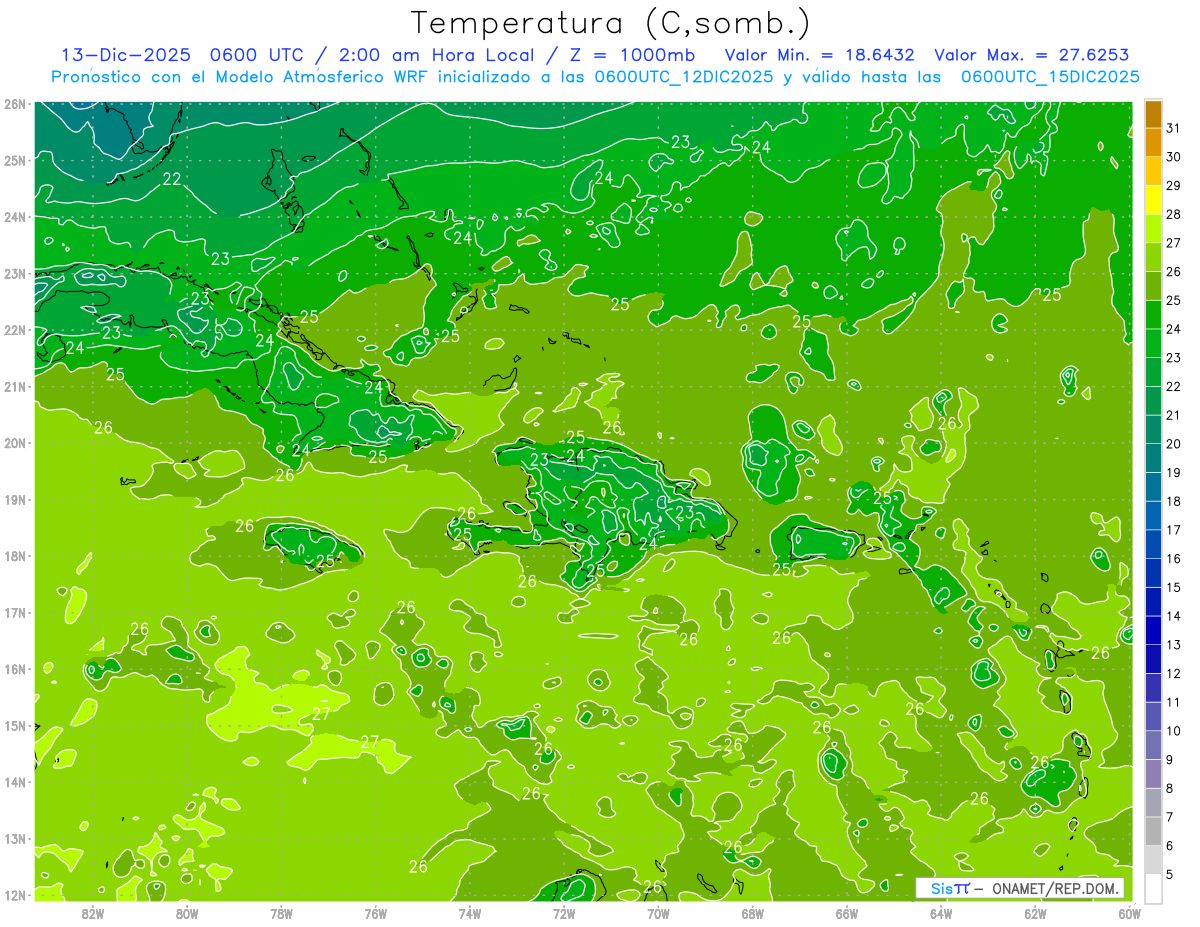Click the legend value 13

[1174, 645]
